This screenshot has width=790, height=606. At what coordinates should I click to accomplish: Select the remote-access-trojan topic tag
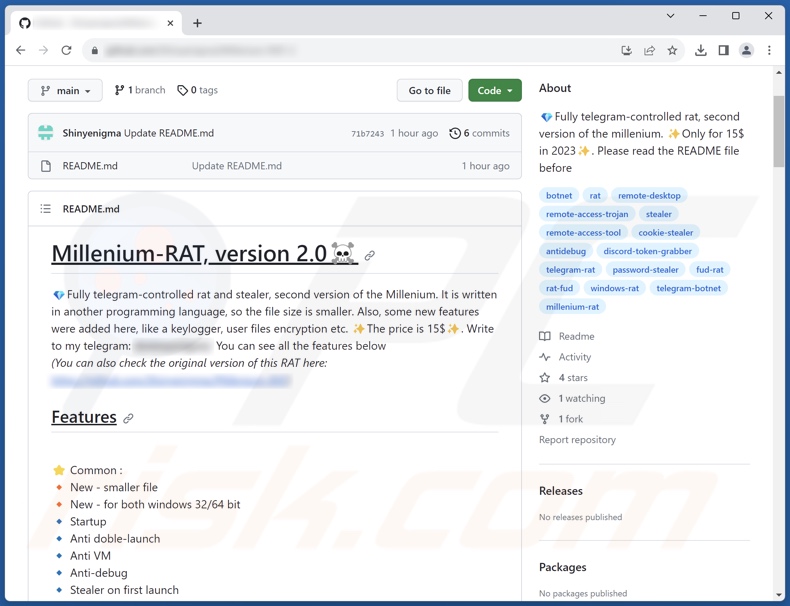coord(587,214)
